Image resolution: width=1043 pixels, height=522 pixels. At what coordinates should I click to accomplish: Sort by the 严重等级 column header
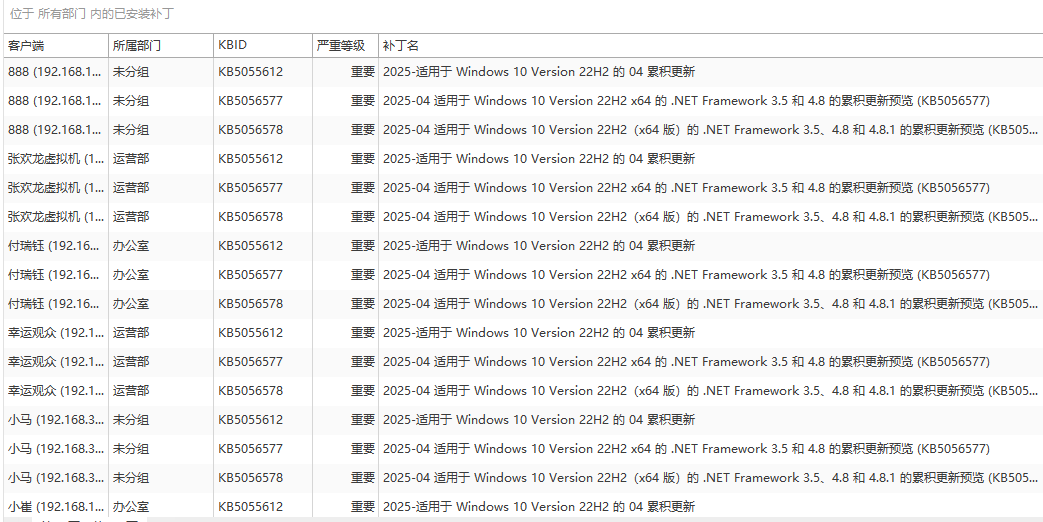(346, 46)
